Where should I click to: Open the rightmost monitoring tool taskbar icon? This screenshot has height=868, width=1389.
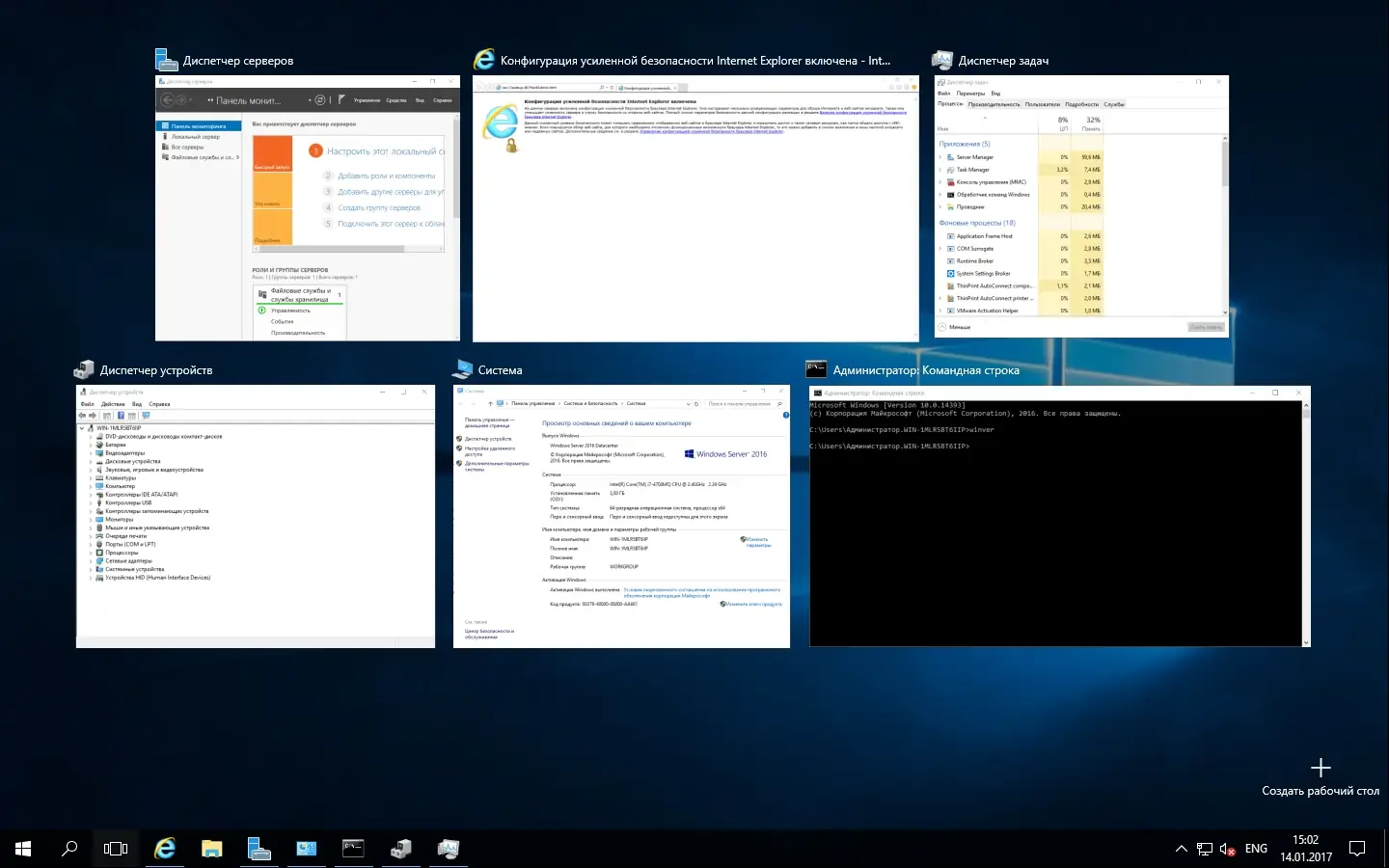tap(448, 848)
